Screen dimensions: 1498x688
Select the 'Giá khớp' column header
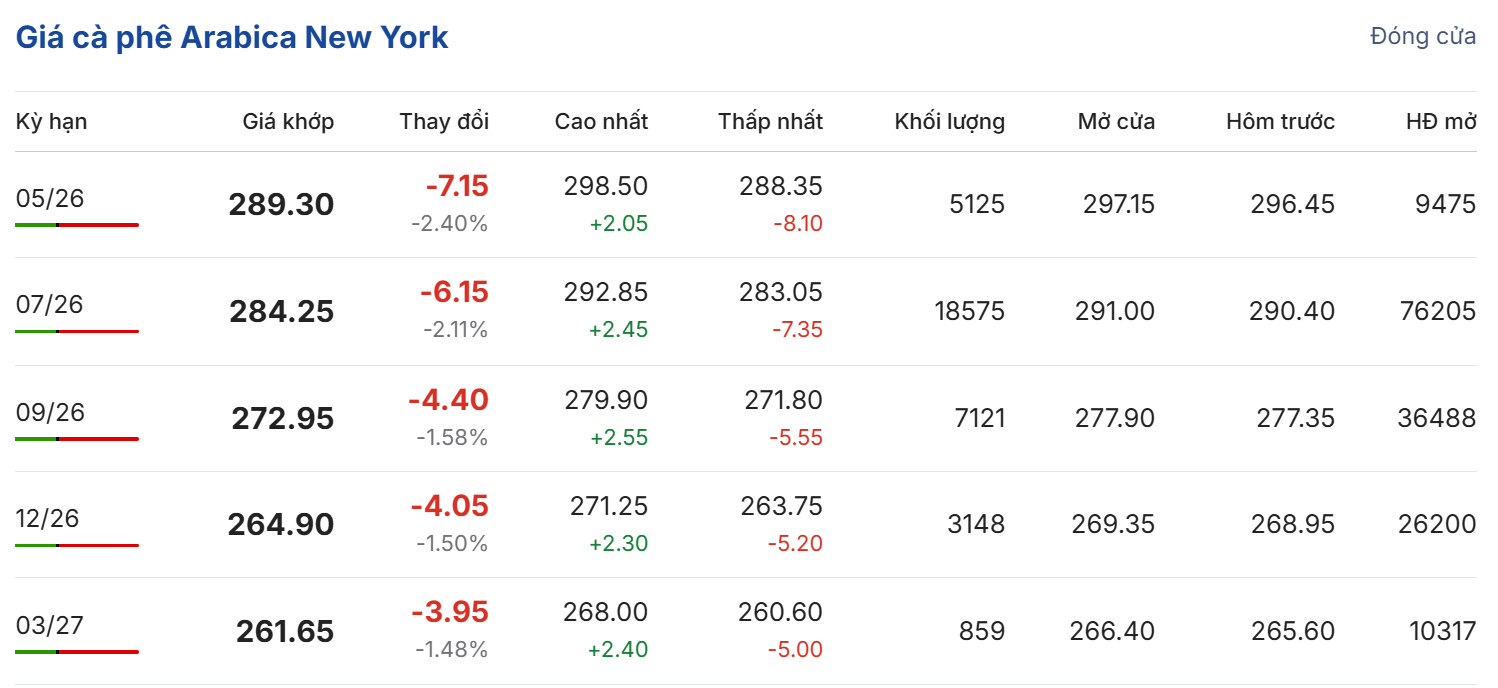tap(288, 122)
